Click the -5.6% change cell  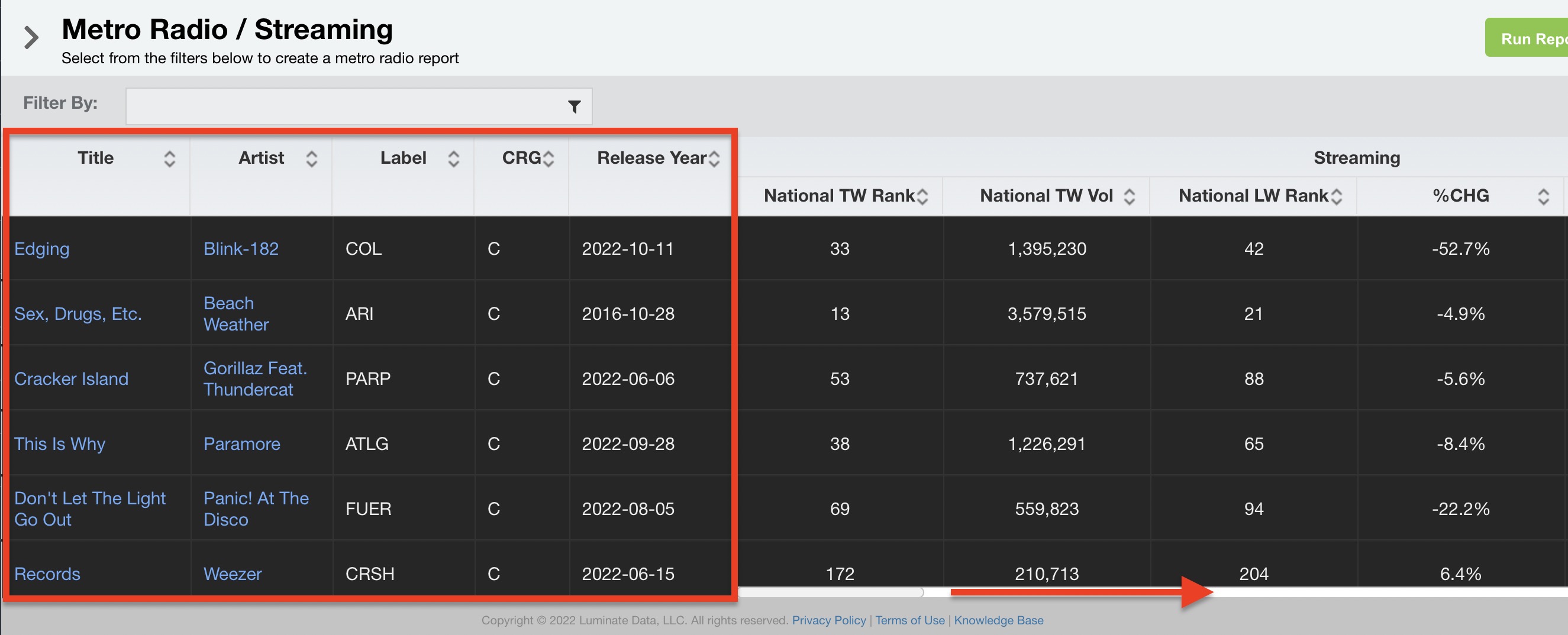point(1460,379)
